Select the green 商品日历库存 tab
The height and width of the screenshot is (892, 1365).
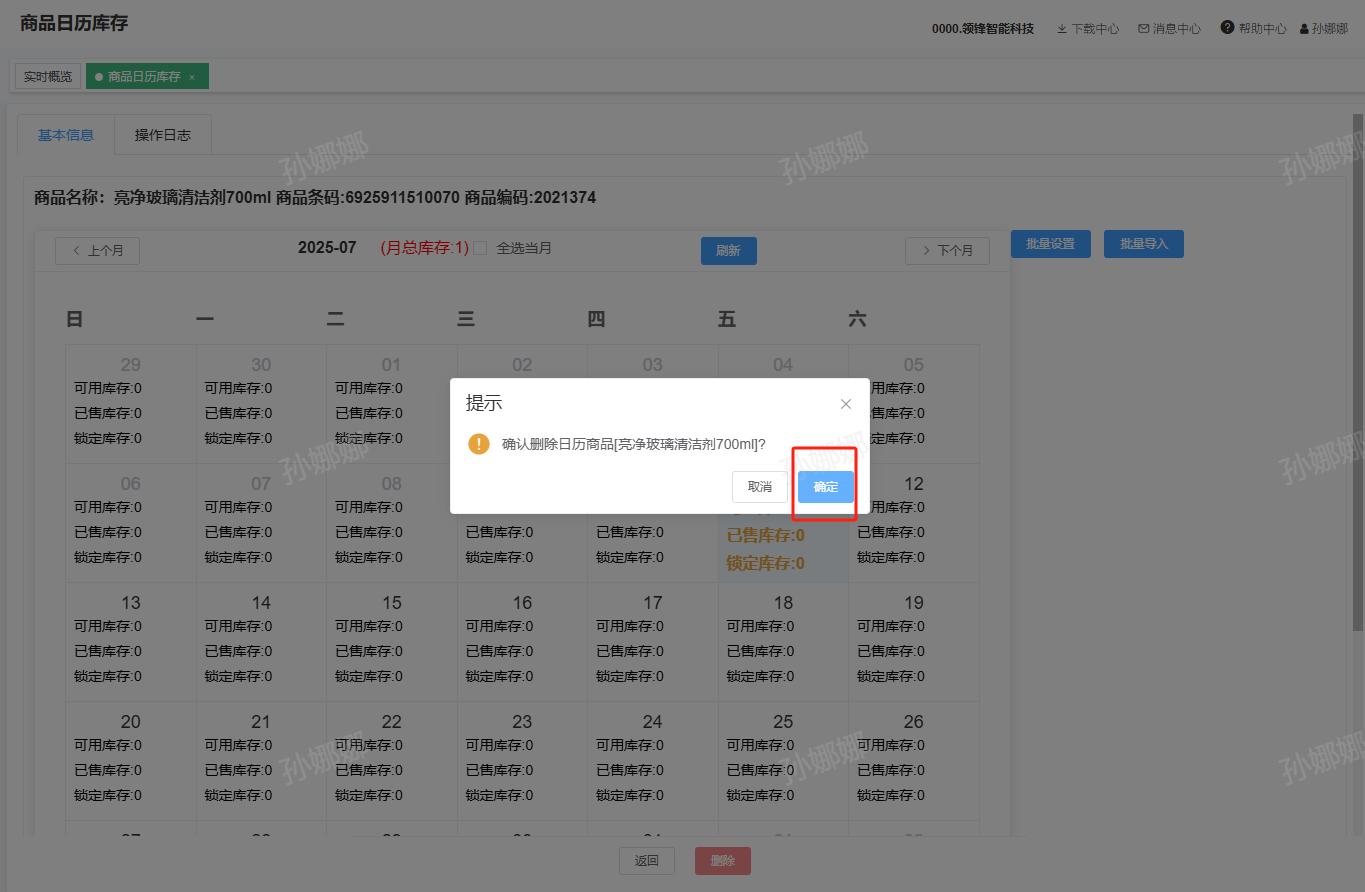coord(147,77)
